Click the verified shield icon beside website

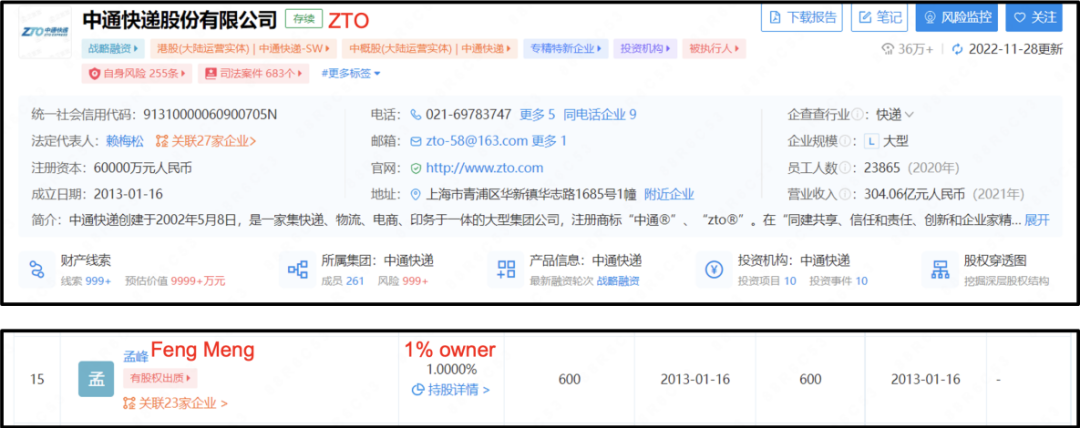[x=415, y=167]
